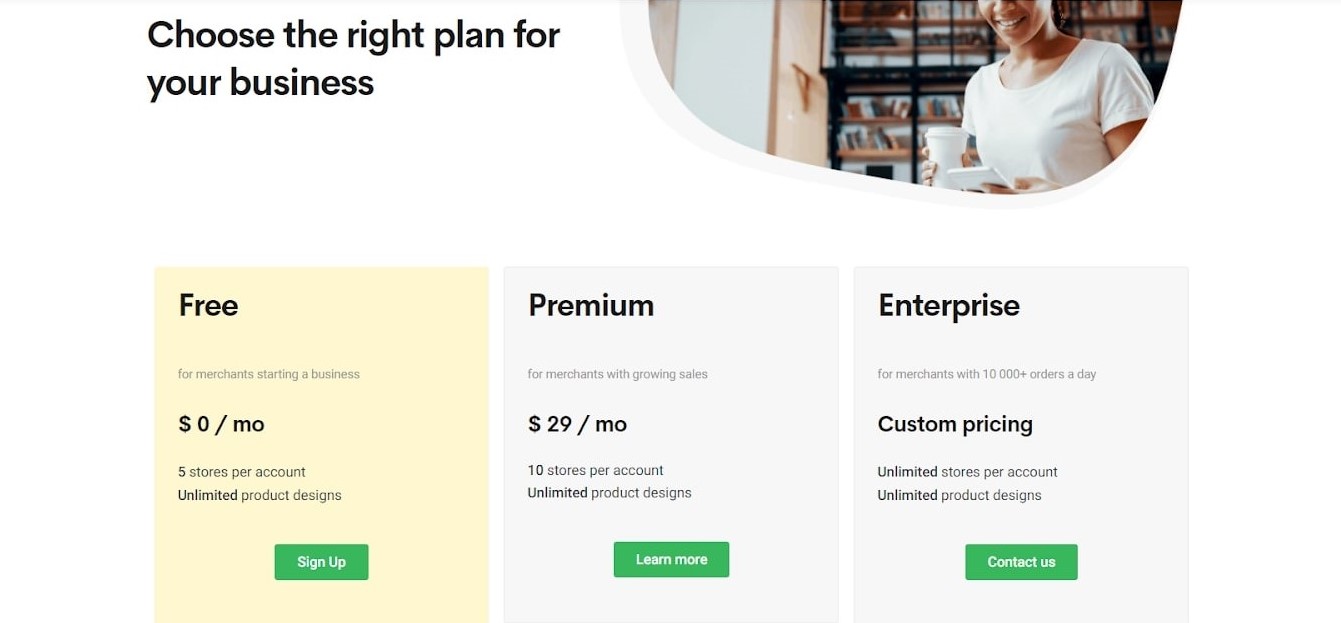
Task: Click 'for merchants with growing sales' subtitle
Action: point(617,374)
